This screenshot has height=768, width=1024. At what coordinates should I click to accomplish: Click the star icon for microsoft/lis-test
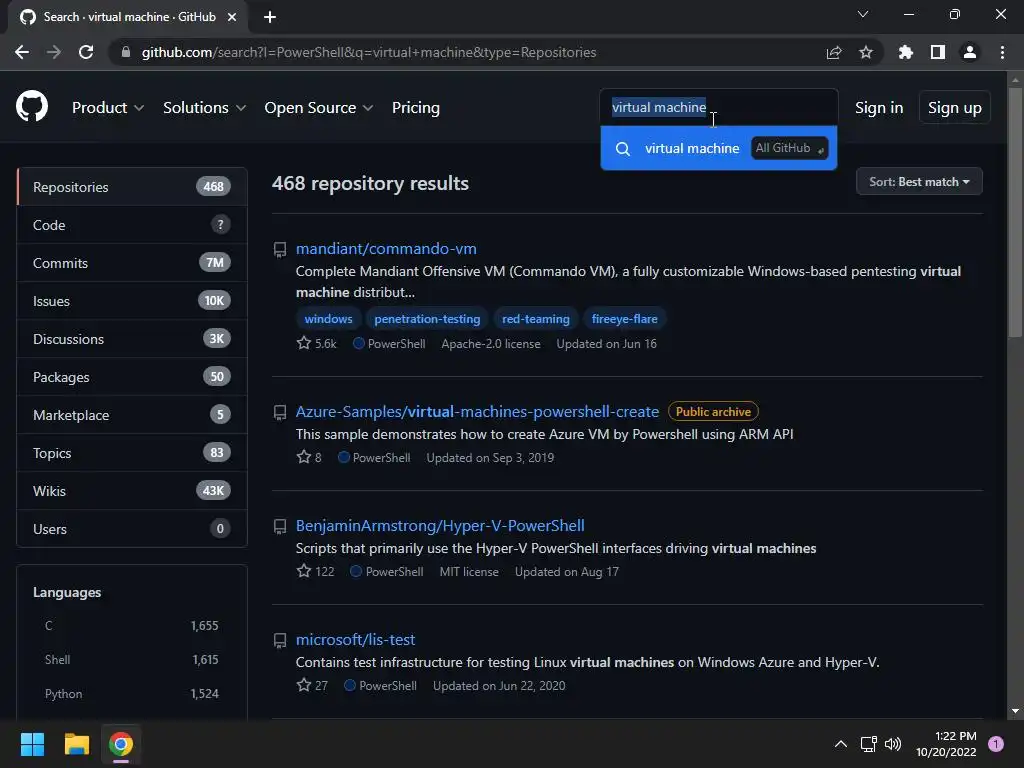(x=304, y=685)
